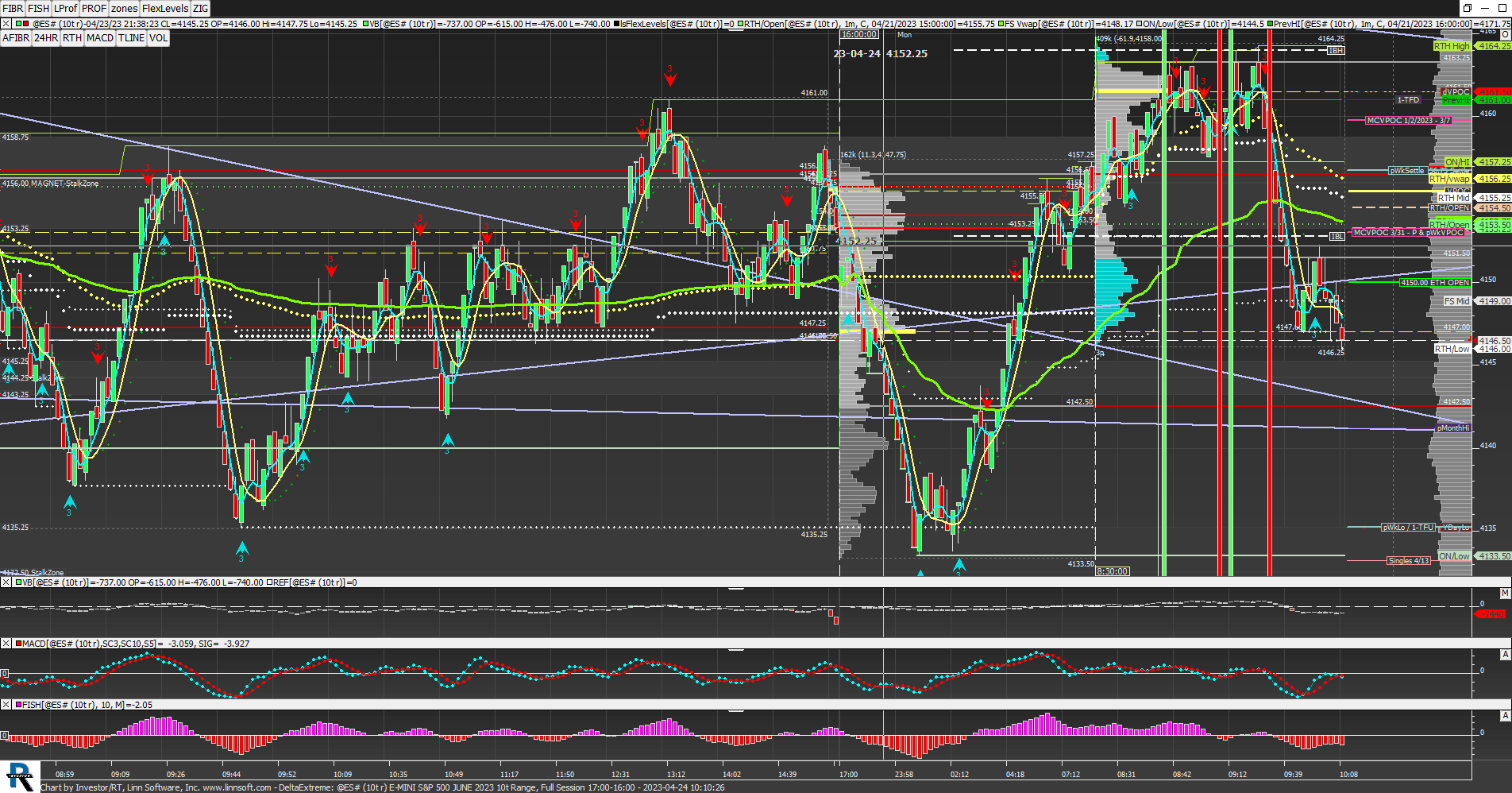
Task: Toggle the zones button
Action: coord(124,8)
